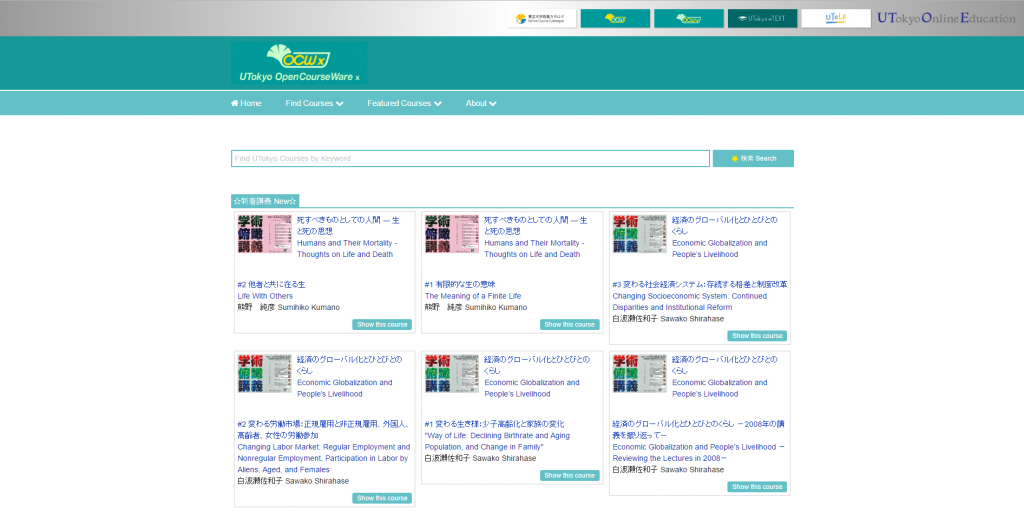Open thumbnail of the Changing Socioeconomic System card

click(x=639, y=233)
